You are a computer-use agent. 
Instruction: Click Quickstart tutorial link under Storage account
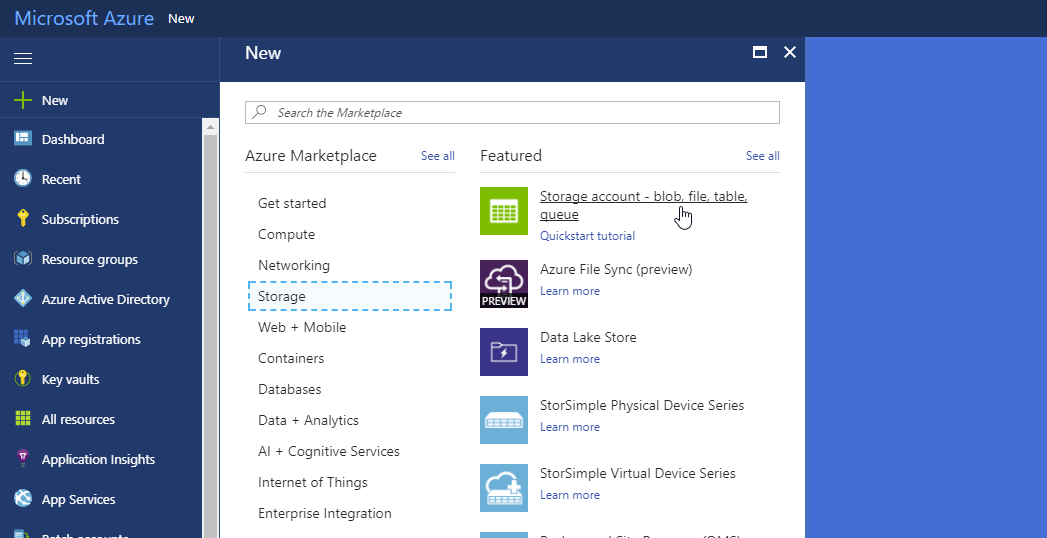pos(587,236)
